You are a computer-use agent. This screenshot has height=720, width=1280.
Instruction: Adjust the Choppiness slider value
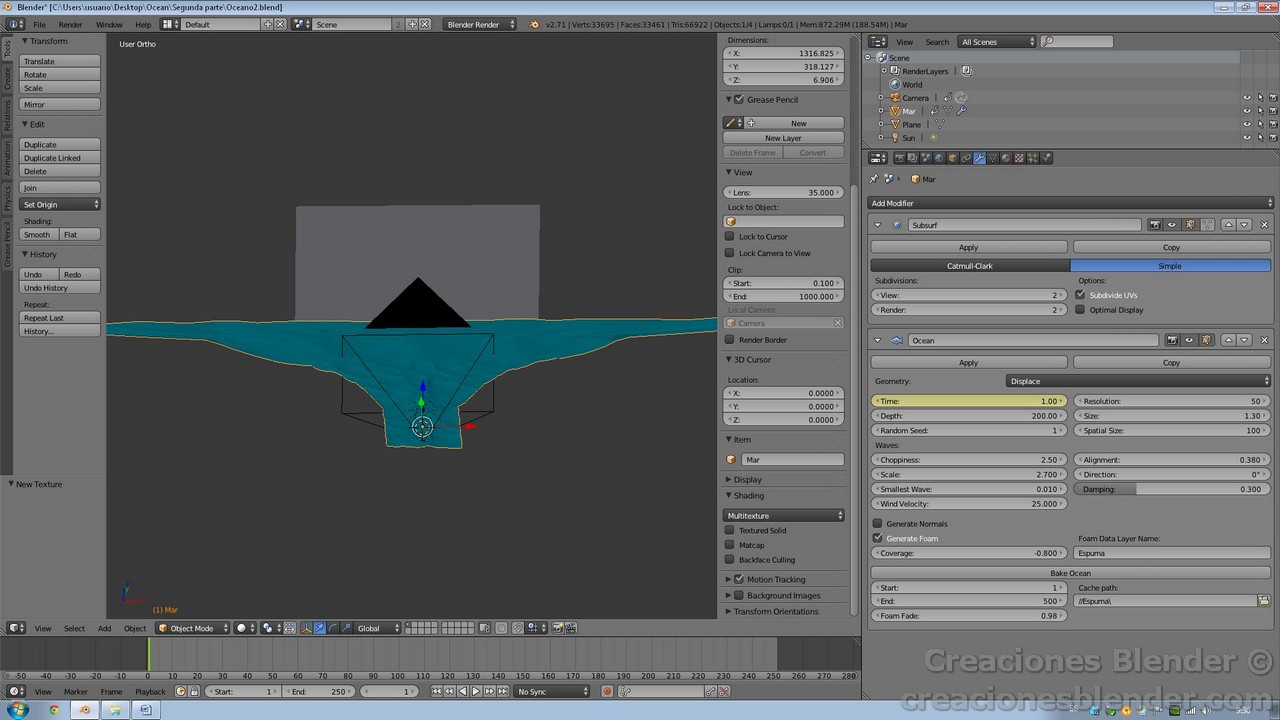tap(968, 459)
